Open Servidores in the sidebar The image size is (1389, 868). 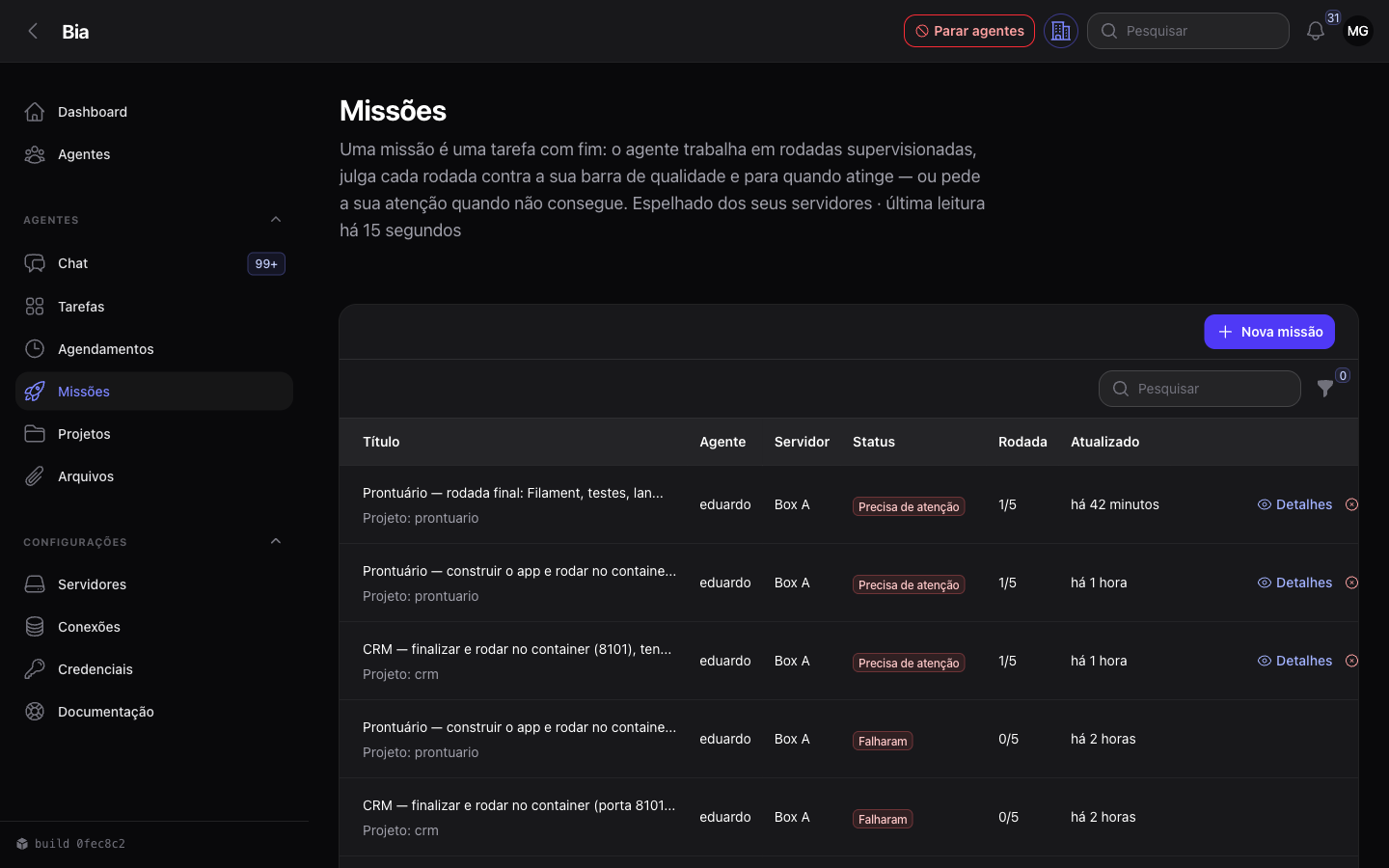point(154,584)
